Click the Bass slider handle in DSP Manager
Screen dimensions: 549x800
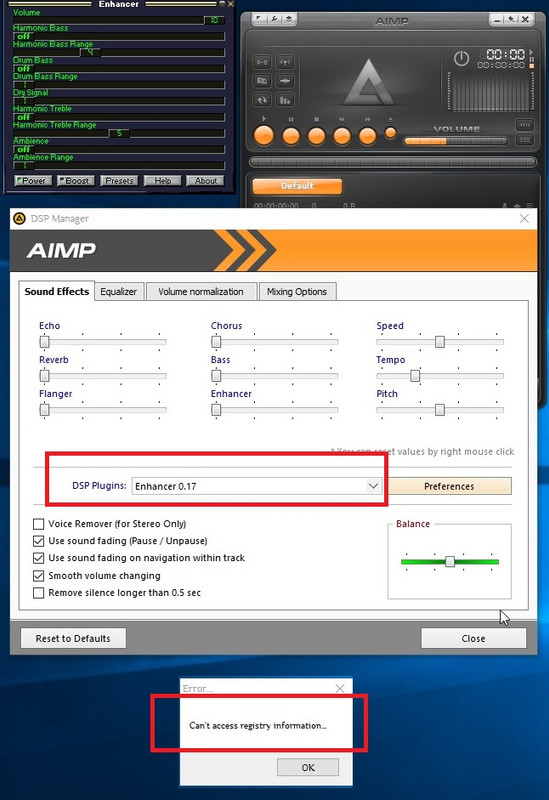216,376
